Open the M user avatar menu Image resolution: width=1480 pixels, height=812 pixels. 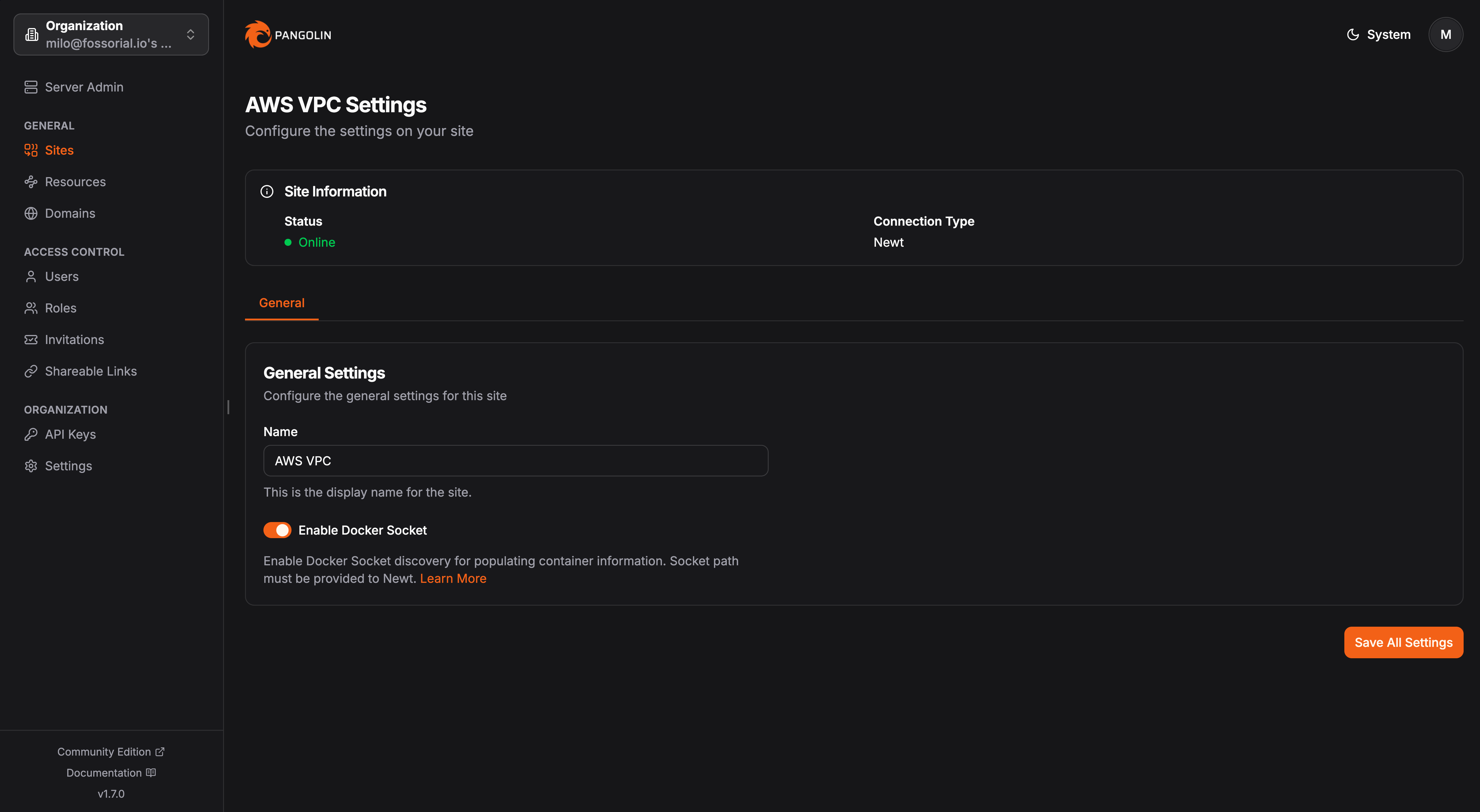coord(1445,34)
